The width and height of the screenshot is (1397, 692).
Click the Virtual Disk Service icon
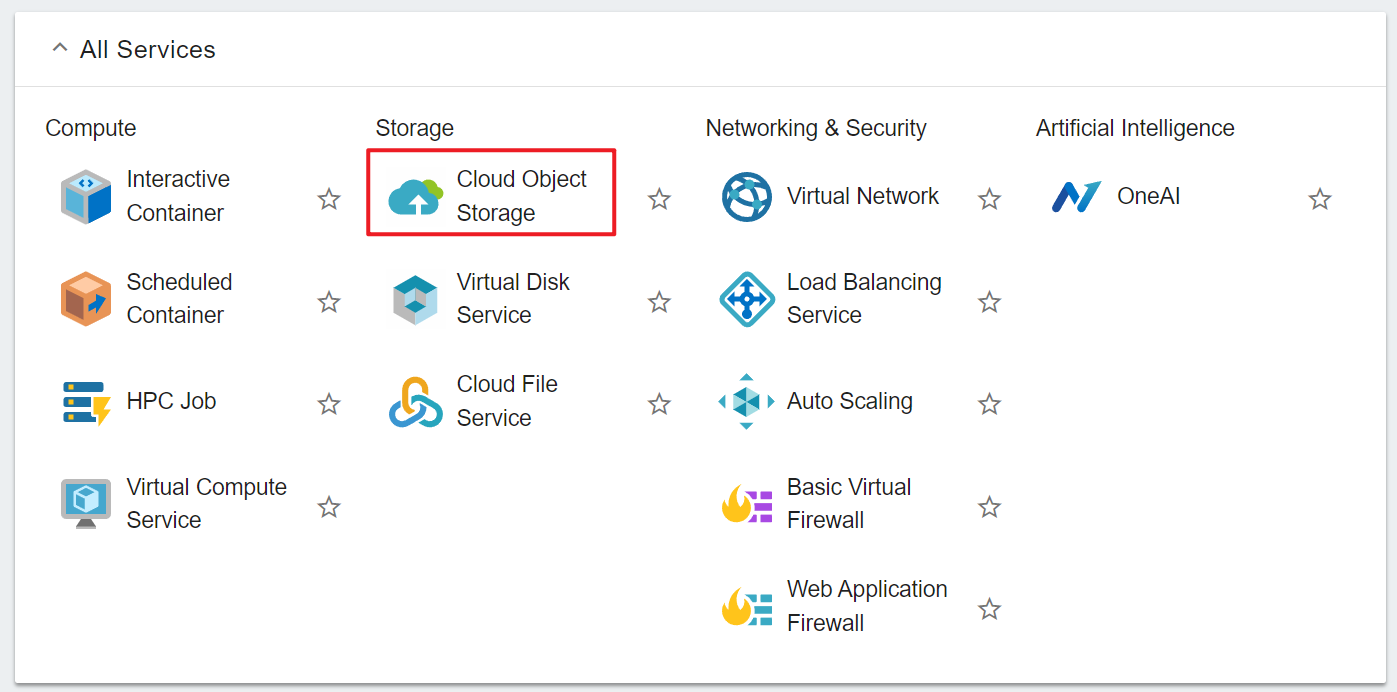416,299
